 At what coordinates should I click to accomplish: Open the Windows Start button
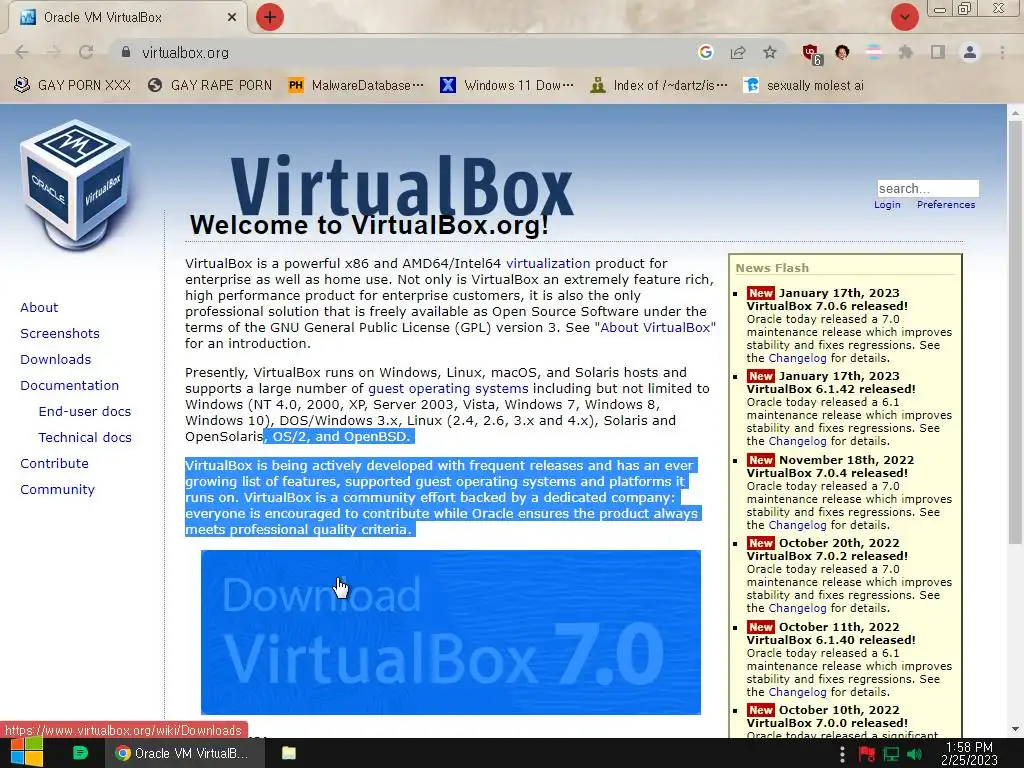(27, 753)
